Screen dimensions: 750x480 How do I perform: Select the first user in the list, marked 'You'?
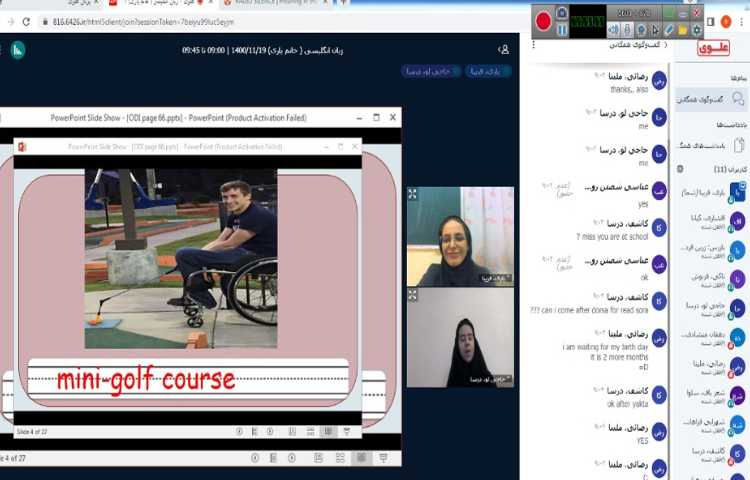pyautogui.click(x=713, y=193)
